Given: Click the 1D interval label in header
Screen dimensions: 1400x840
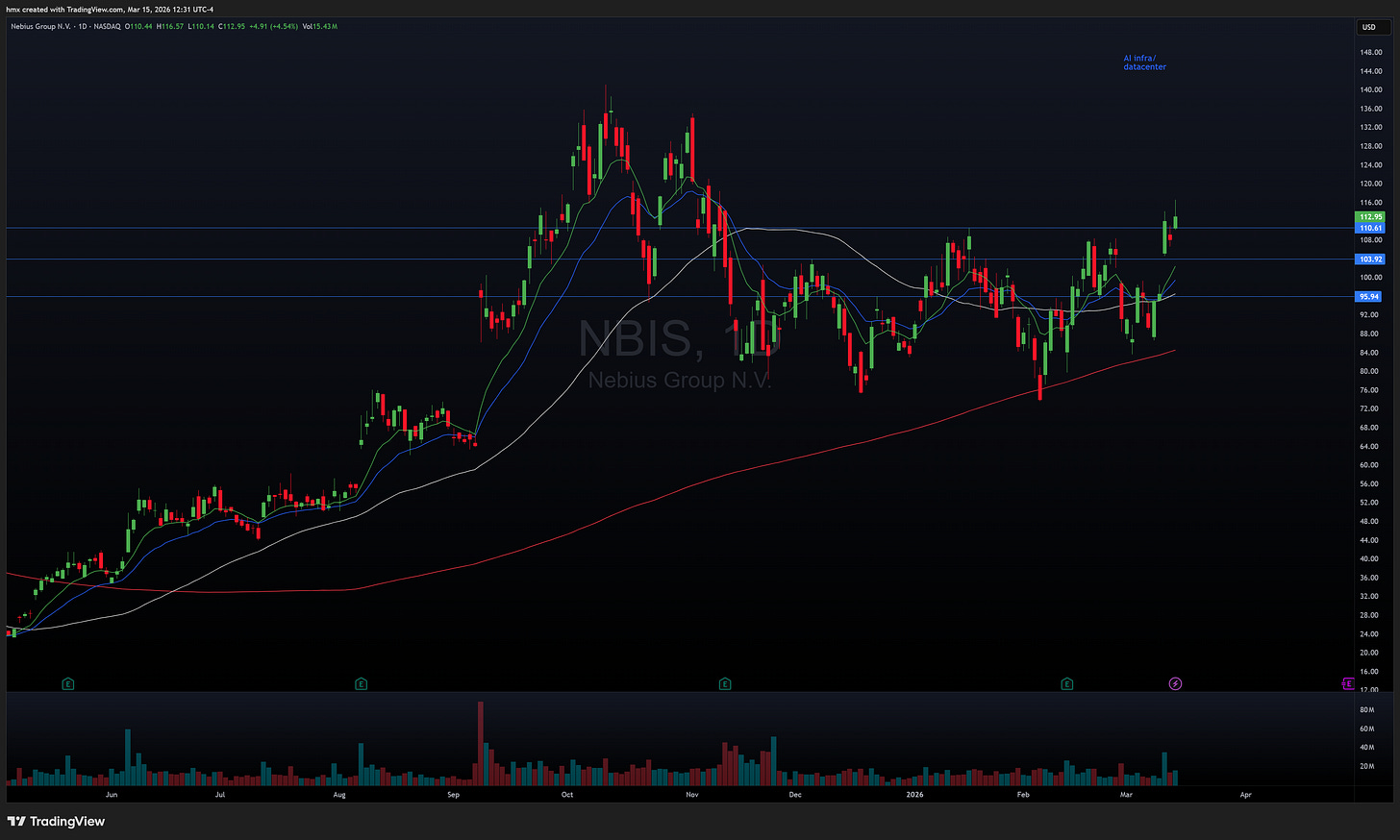Looking at the screenshot, I should tap(81, 26).
